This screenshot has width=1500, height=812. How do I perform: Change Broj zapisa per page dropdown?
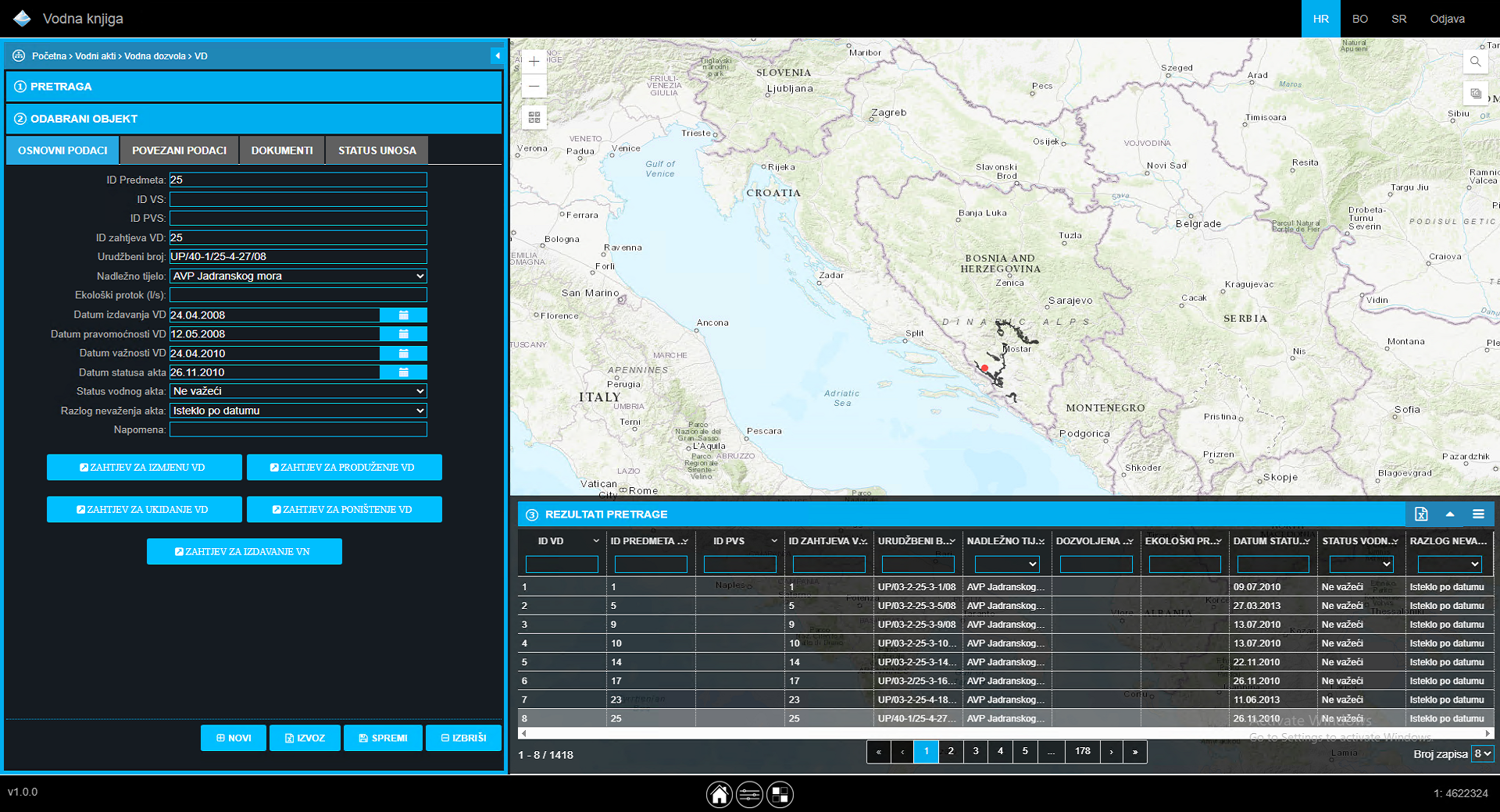click(1482, 753)
